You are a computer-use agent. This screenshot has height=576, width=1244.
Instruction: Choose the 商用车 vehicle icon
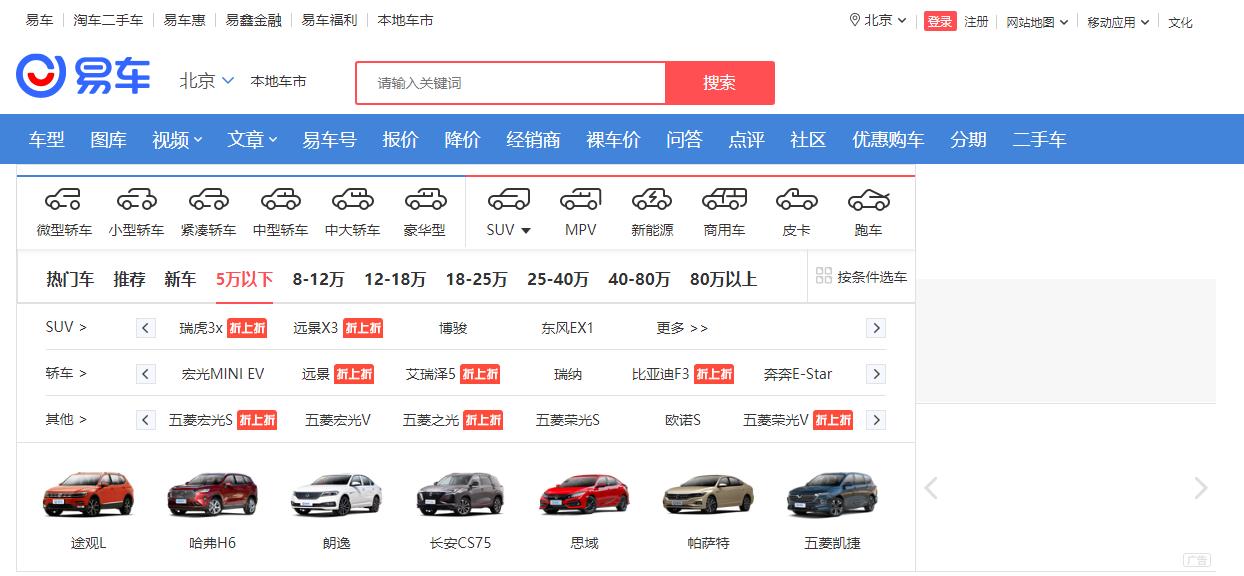pos(724,199)
